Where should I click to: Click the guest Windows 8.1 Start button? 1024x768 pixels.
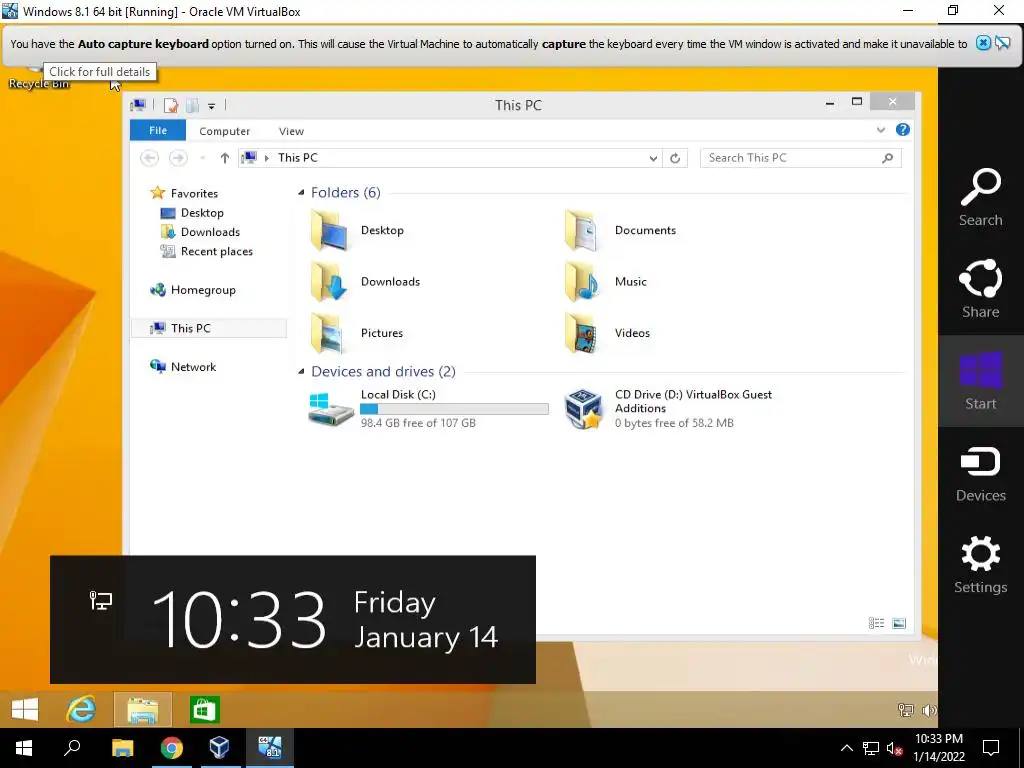coord(25,709)
